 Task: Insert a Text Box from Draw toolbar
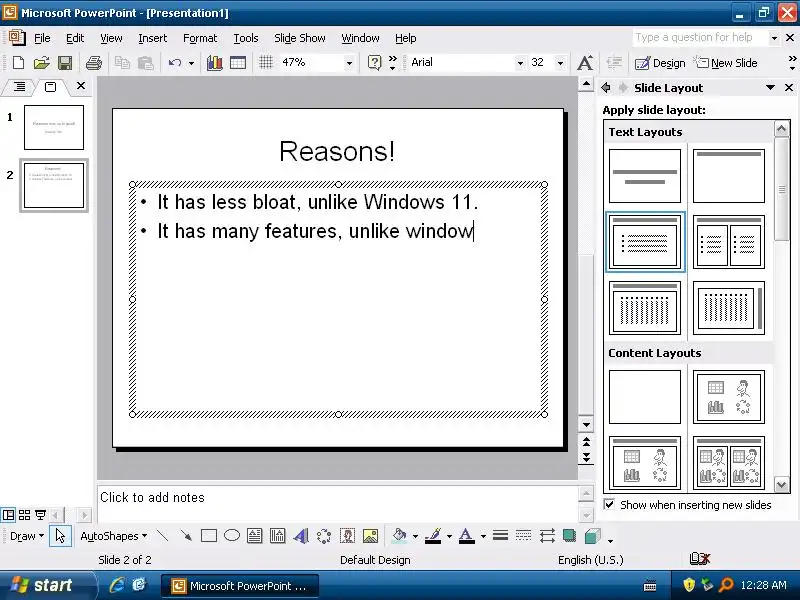(254, 536)
